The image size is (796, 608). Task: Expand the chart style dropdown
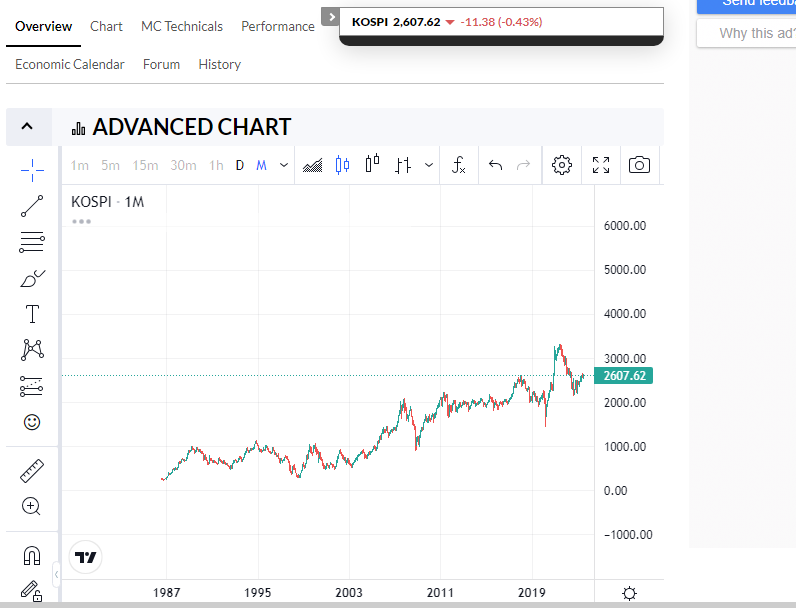point(429,165)
